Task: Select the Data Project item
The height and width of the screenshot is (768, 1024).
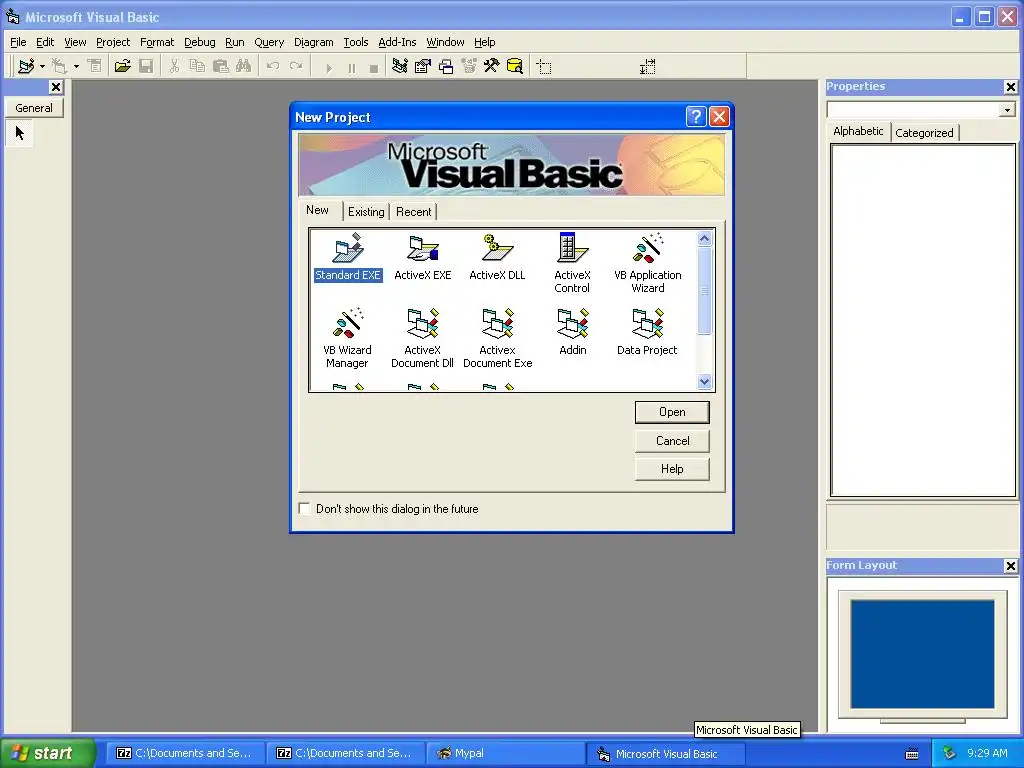Action: click(647, 332)
